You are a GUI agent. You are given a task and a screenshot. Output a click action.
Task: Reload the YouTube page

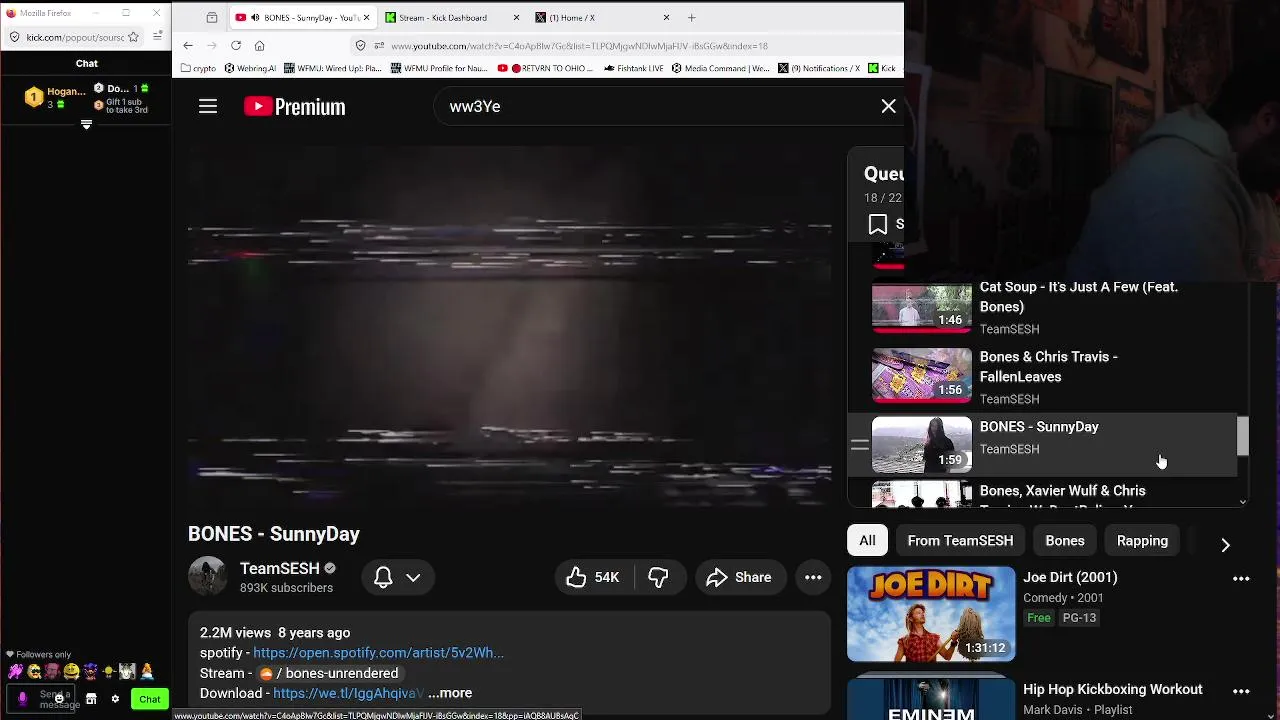coord(236,46)
